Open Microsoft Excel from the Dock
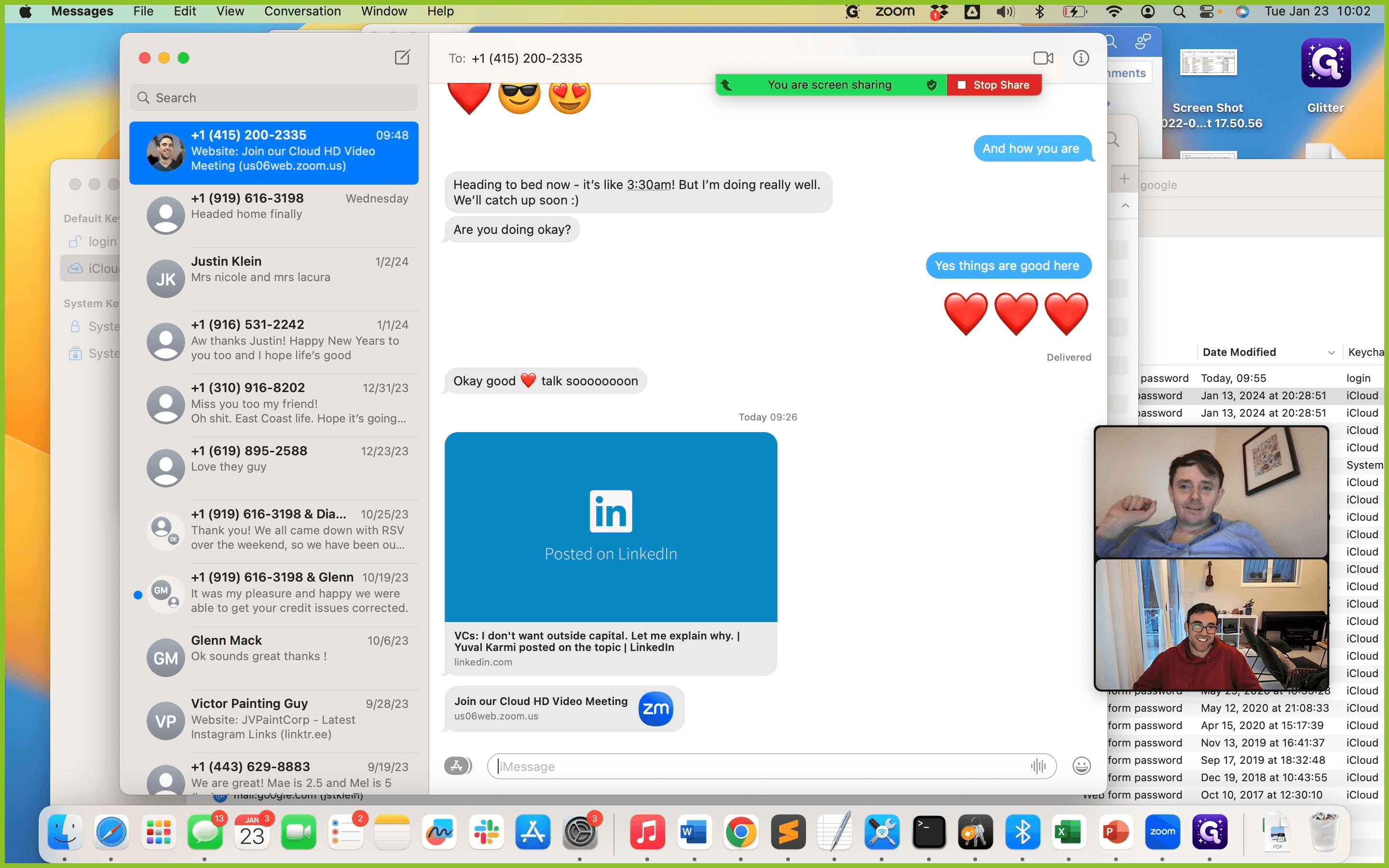 (1069, 832)
